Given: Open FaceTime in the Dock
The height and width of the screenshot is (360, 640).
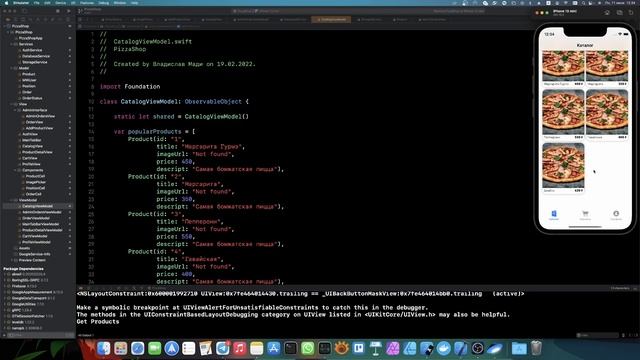Looking at the screenshot, I should [x=155, y=348].
